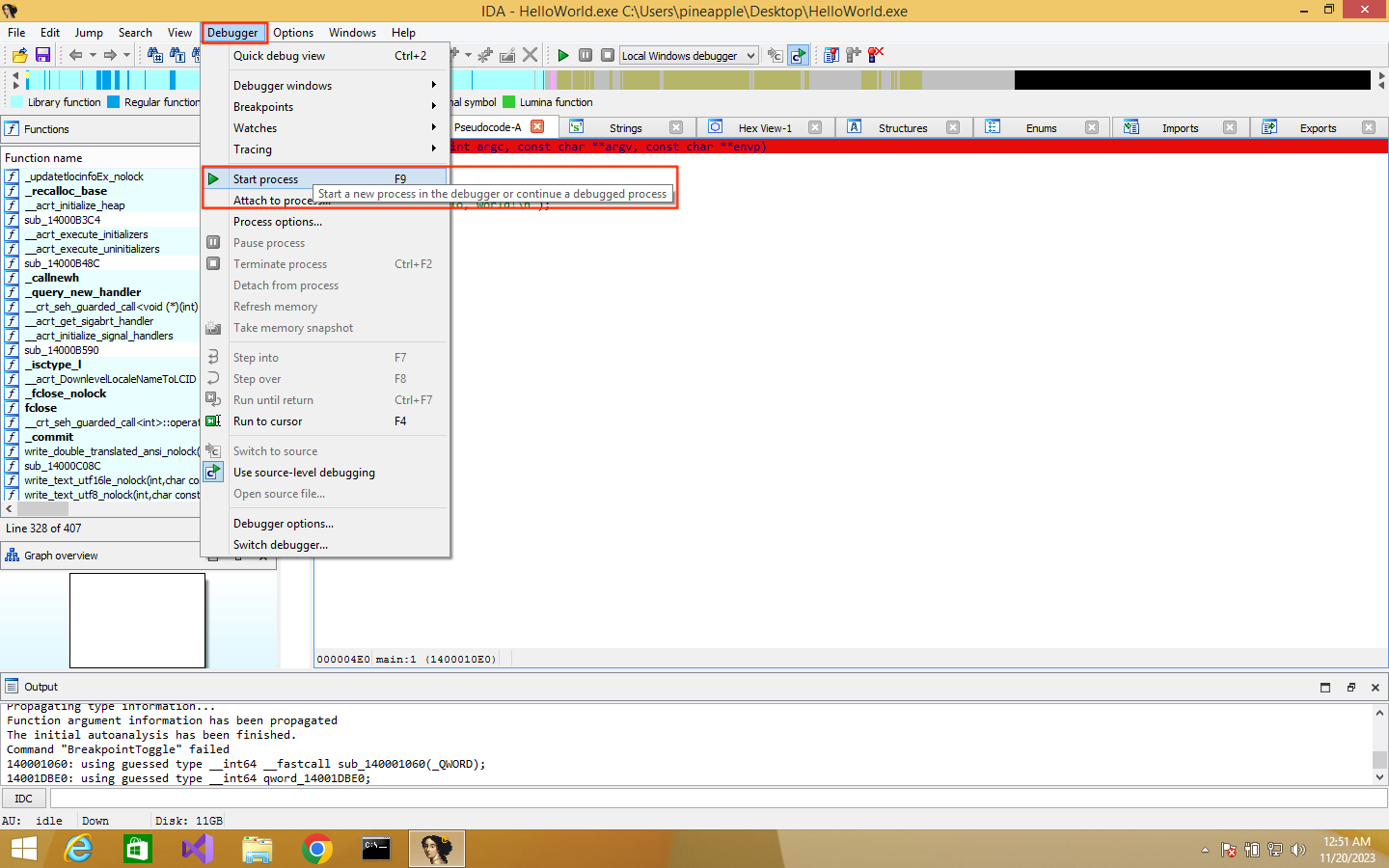Image resolution: width=1389 pixels, height=868 pixels.
Task: Switch to the Exports tab
Action: pos(1318,128)
